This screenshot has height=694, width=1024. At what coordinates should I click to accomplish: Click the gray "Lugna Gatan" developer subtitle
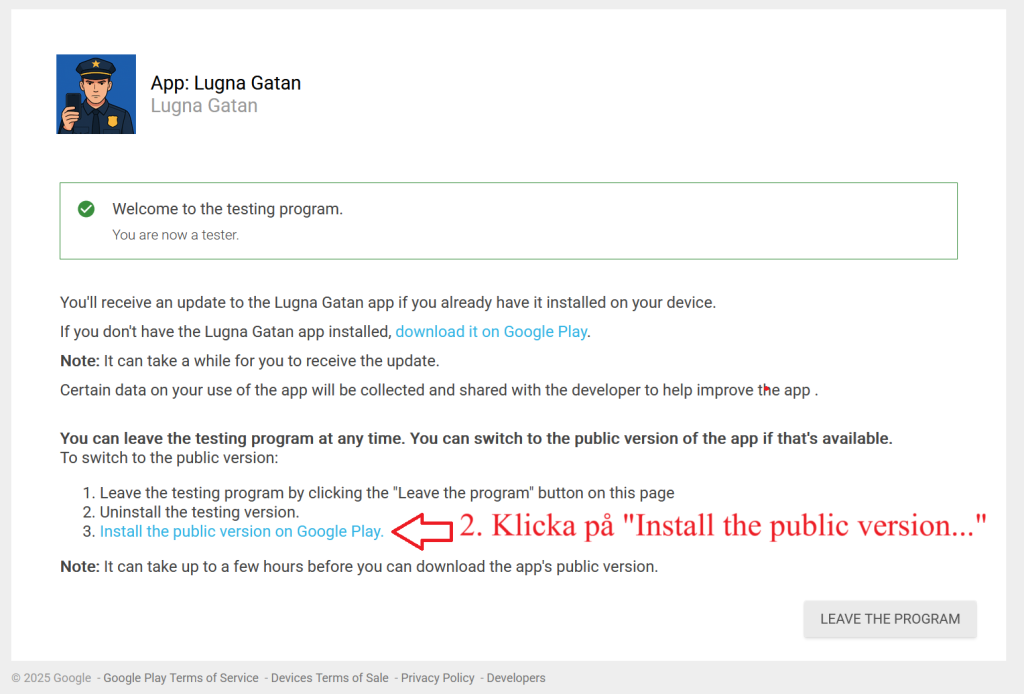click(204, 106)
